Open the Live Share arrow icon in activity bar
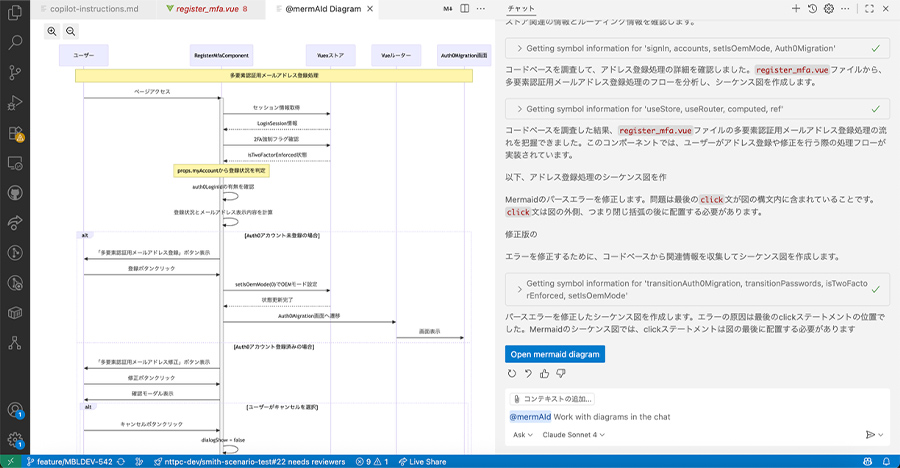 pyautogui.click(x=15, y=223)
